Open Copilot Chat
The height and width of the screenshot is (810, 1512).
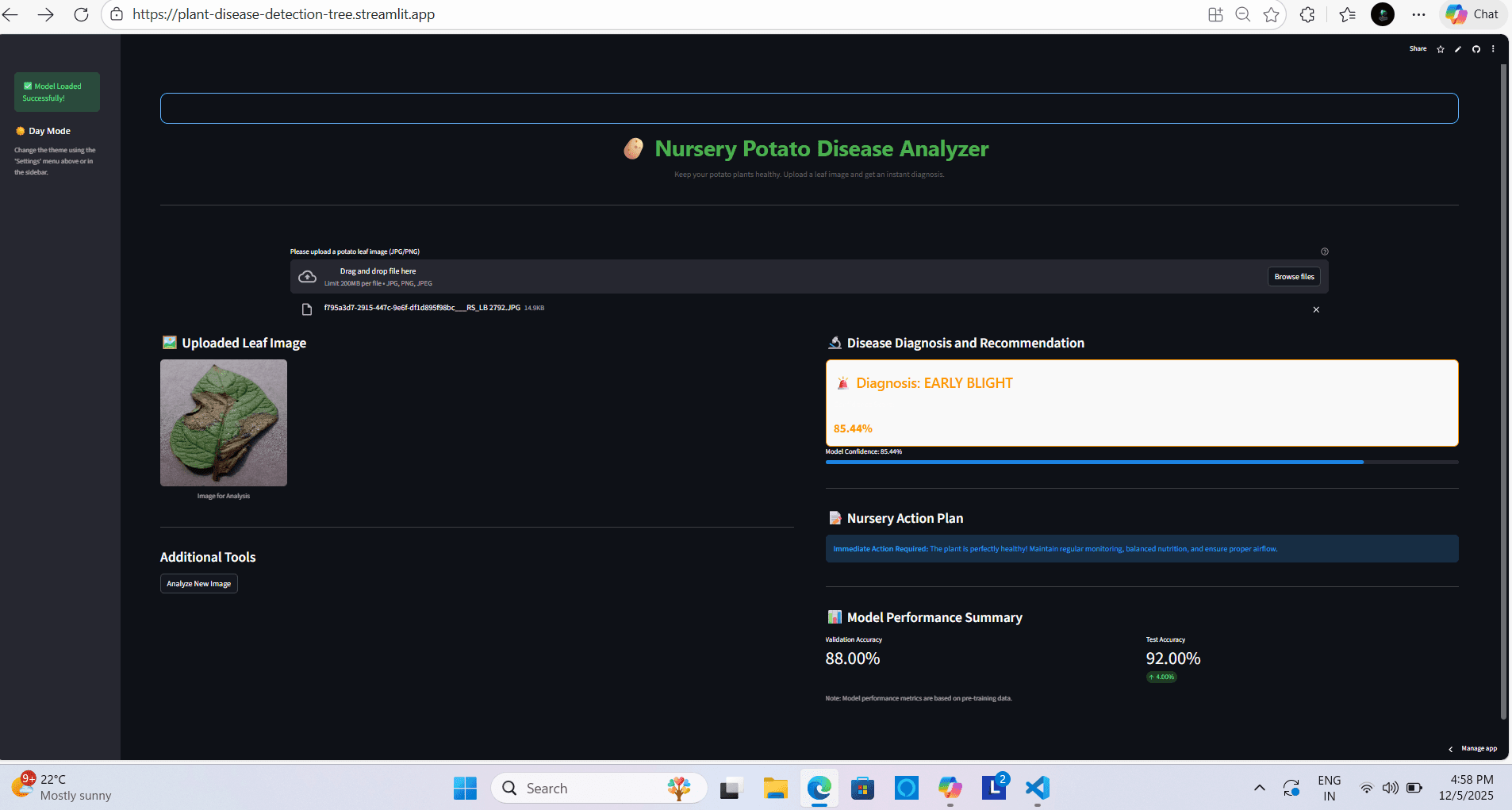1472,14
